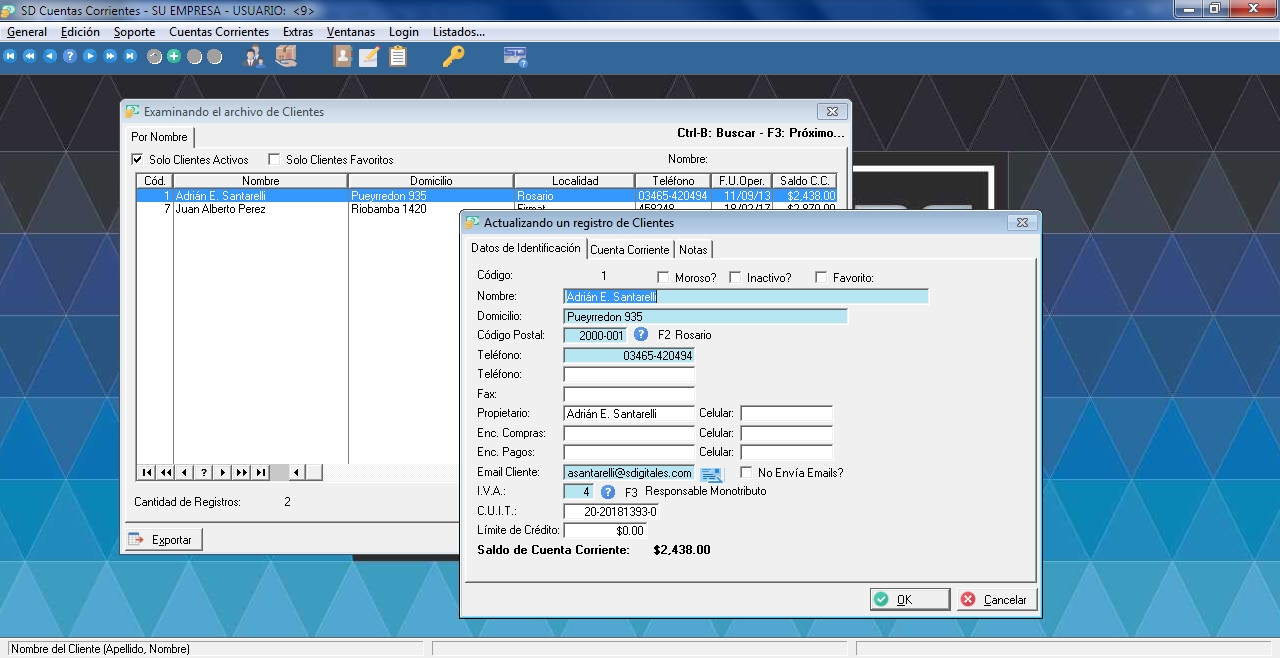Click the green plus add-record icon
Viewport: 1280px width, 658px height.
(x=174, y=57)
